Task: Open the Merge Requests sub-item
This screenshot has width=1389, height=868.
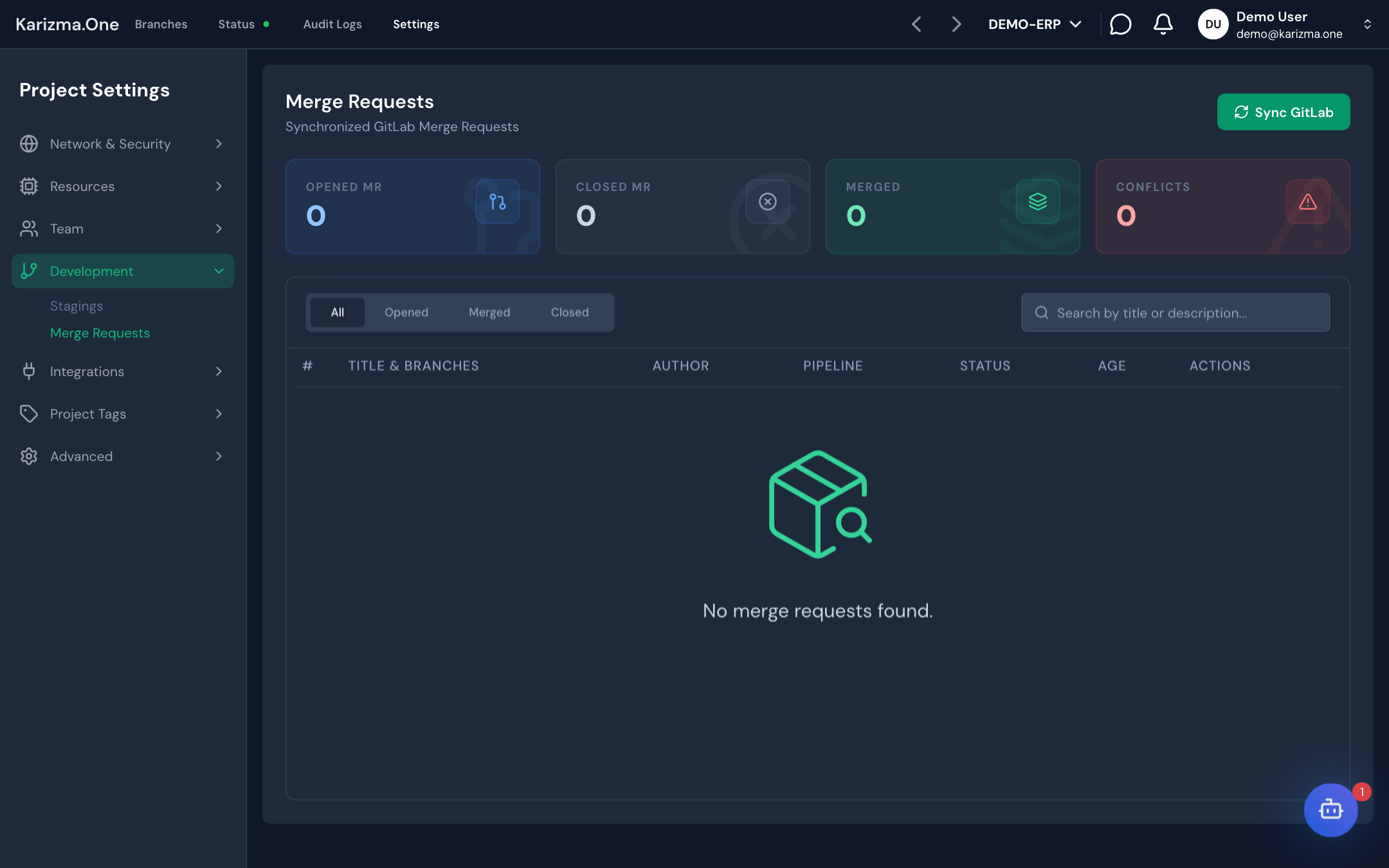Action: point(100,333)
